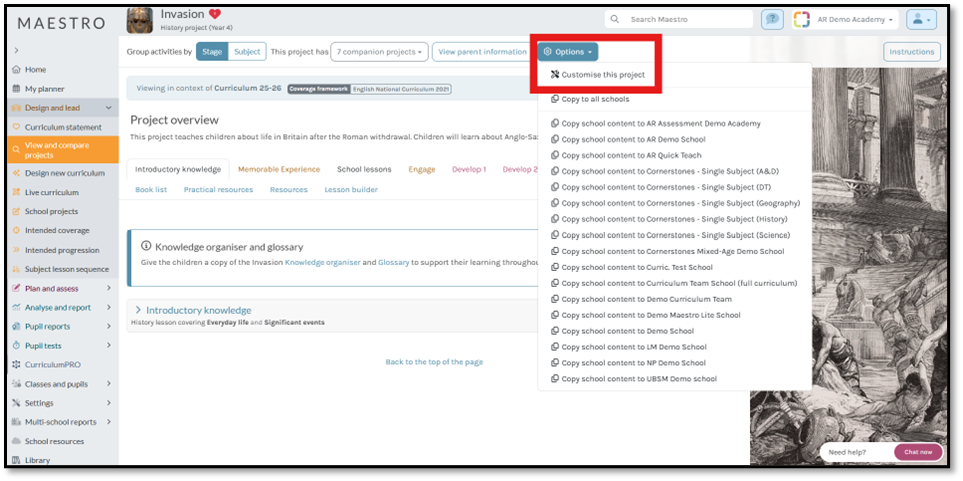Click the magnifier icon in search bar
Viewport: 963px width, 481px height.
(x=615, y=19)
